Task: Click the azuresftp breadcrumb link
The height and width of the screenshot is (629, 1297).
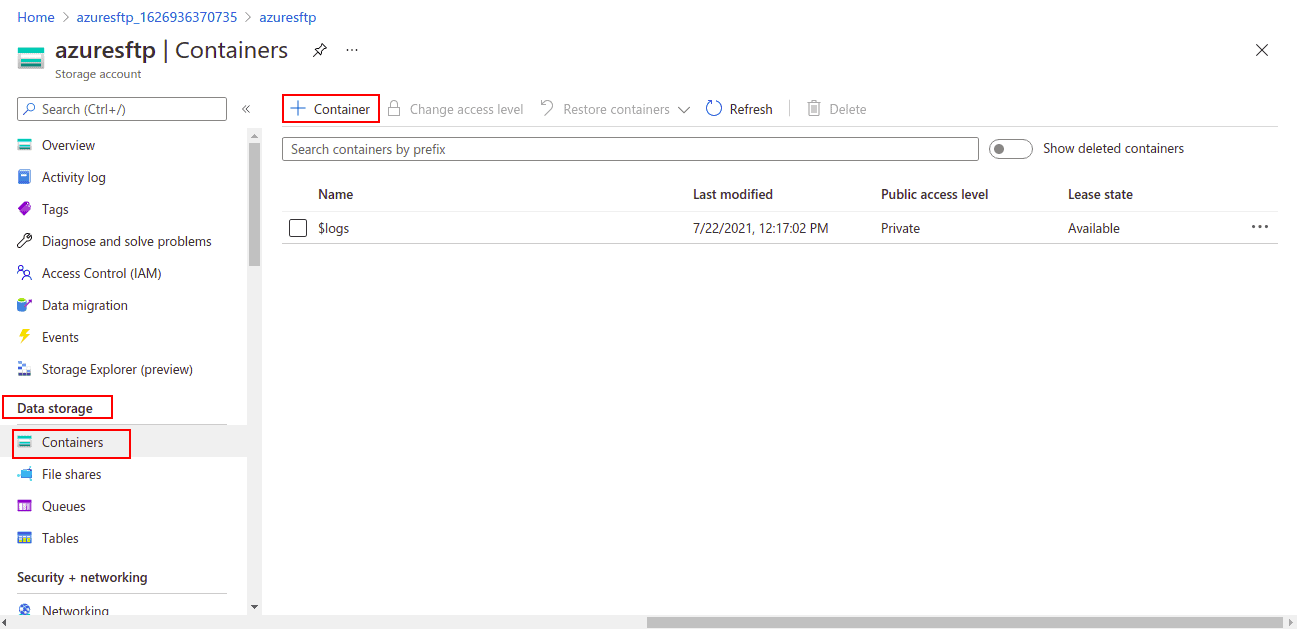Action: click(x=288, y=17)
